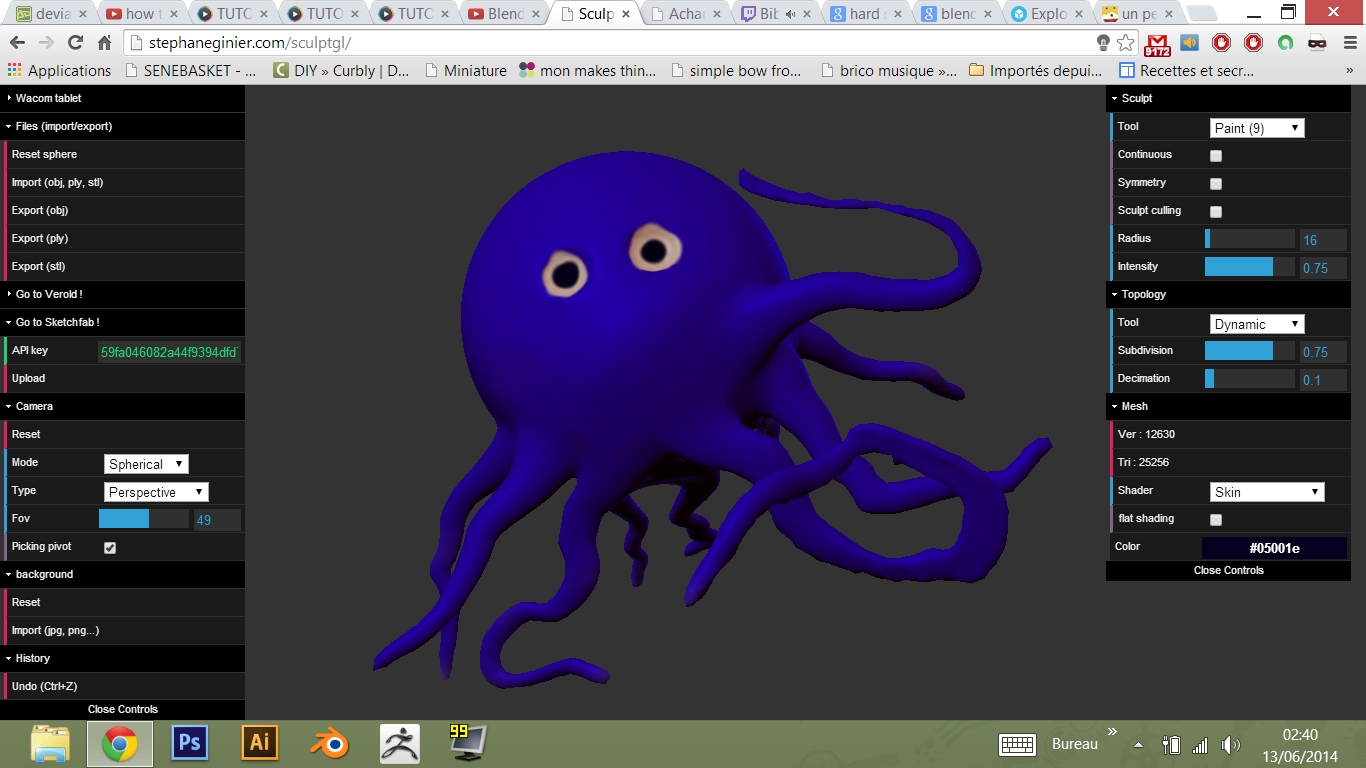Open the camera Type dropdown showing Perspective
Image resolution: width=1366 pixels, height=768 pixels.
tap(156, 492)
